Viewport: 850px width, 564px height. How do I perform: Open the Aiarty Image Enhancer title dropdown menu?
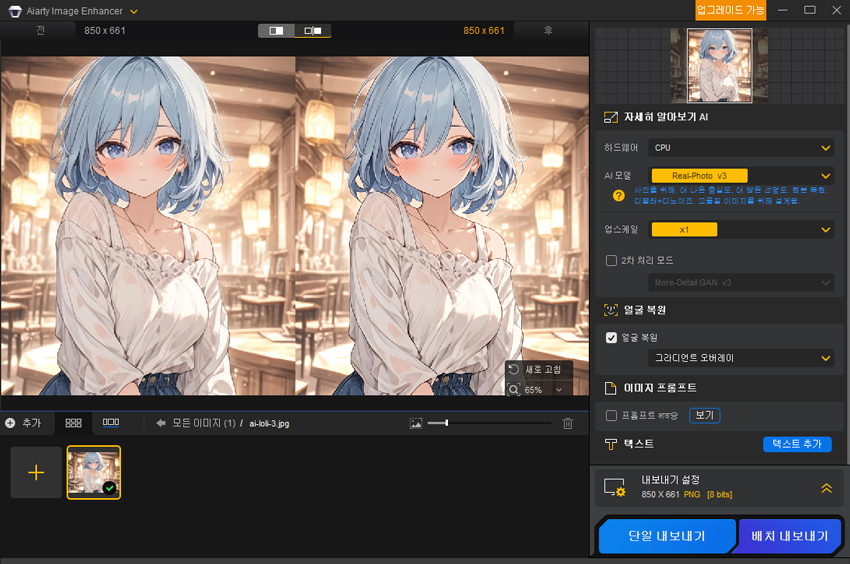(134, 11)
